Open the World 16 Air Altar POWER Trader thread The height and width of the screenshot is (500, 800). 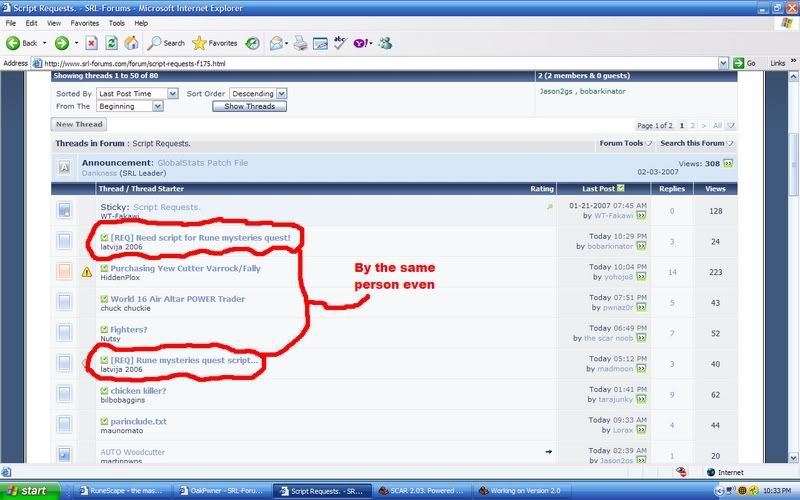(x=177, y=299)
